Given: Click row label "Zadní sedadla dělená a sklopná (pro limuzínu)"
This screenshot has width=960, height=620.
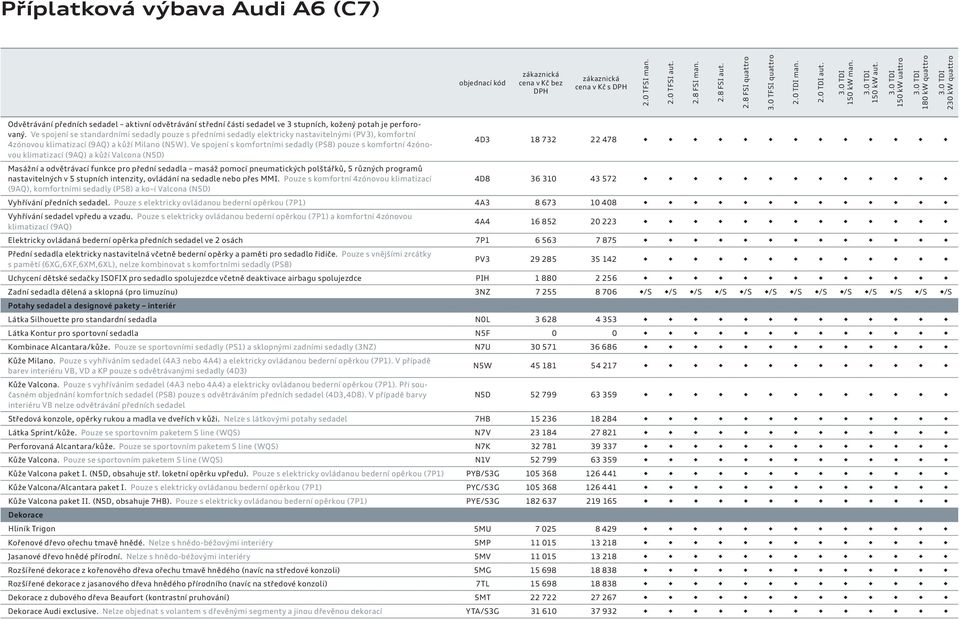Looking at the screenshot, I should point(93,292).
